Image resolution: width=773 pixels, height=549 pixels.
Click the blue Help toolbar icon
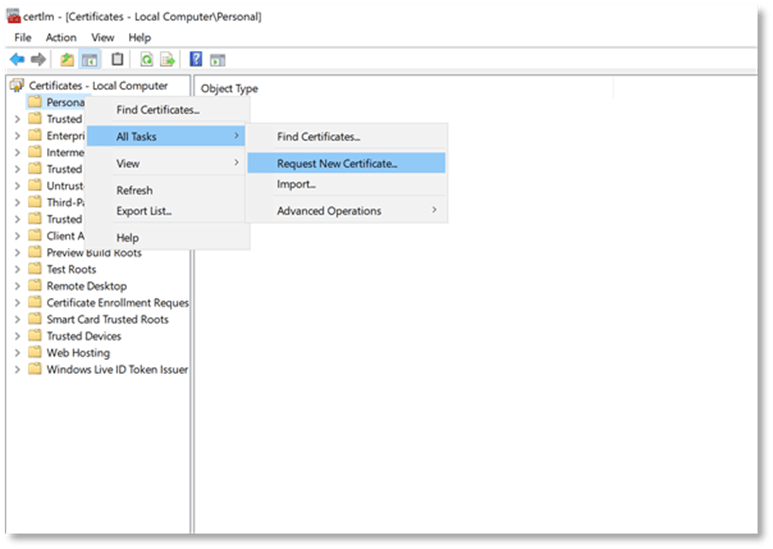click(x=196, y=60)
